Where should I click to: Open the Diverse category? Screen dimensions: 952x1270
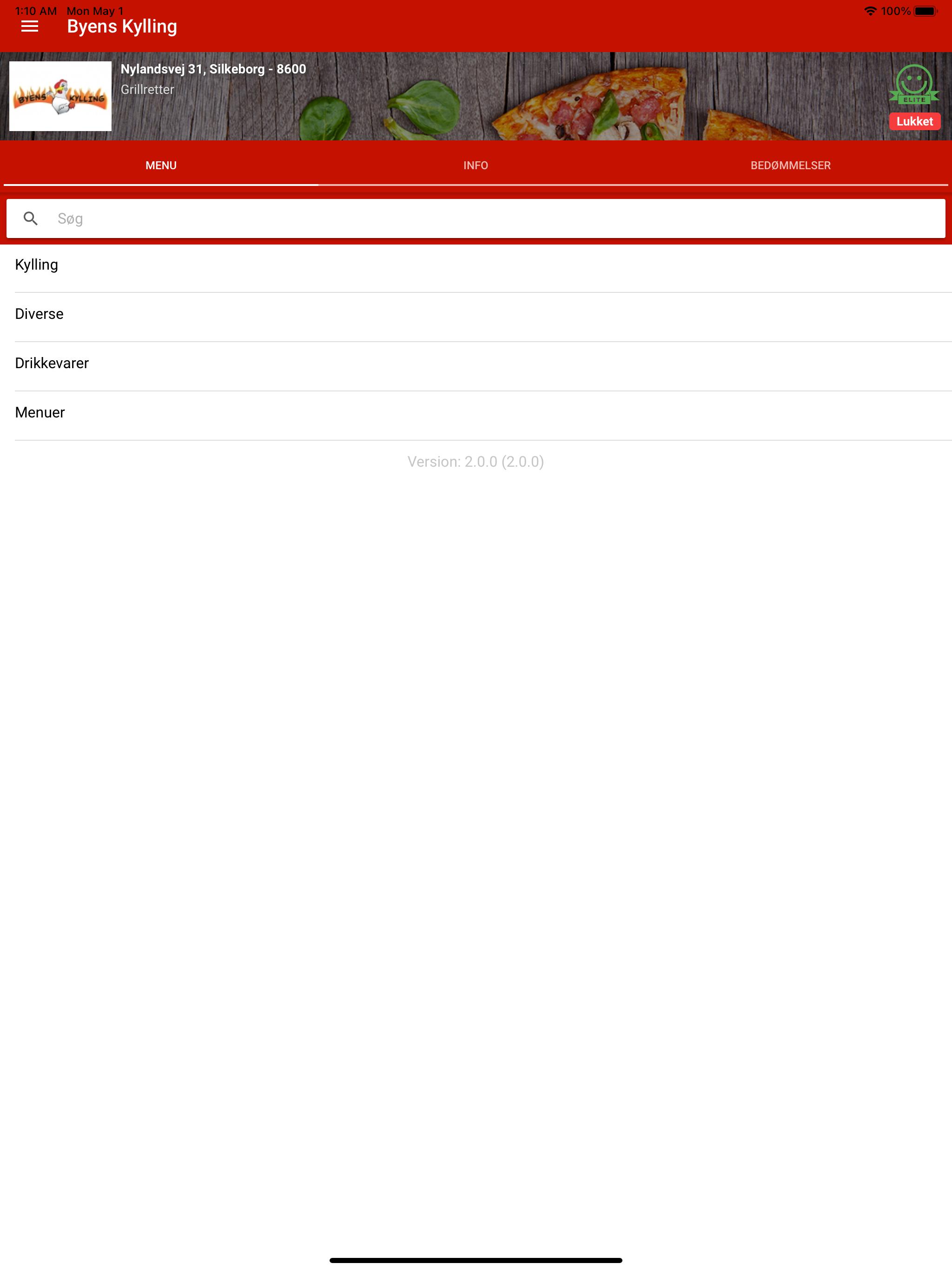point(476,317)
